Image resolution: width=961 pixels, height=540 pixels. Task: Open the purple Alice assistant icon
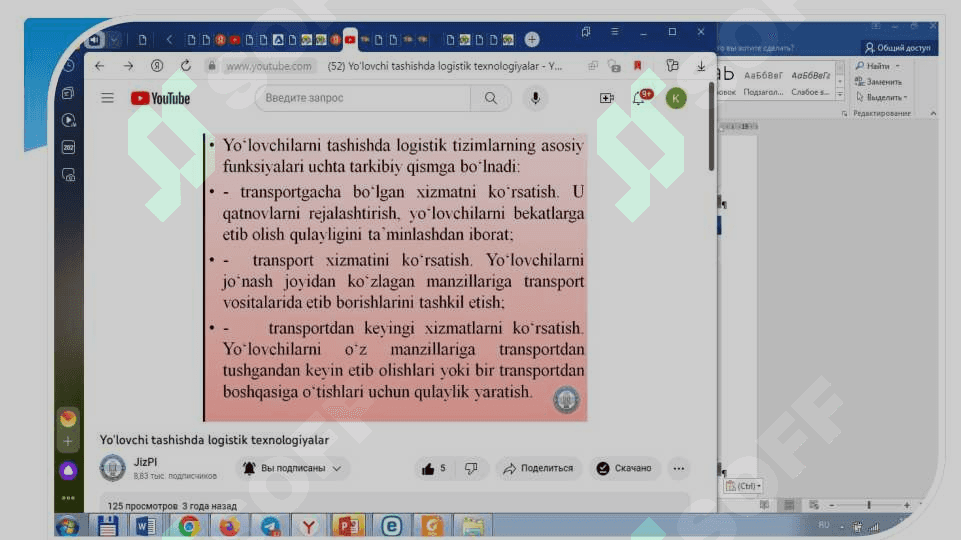point(68,471)
